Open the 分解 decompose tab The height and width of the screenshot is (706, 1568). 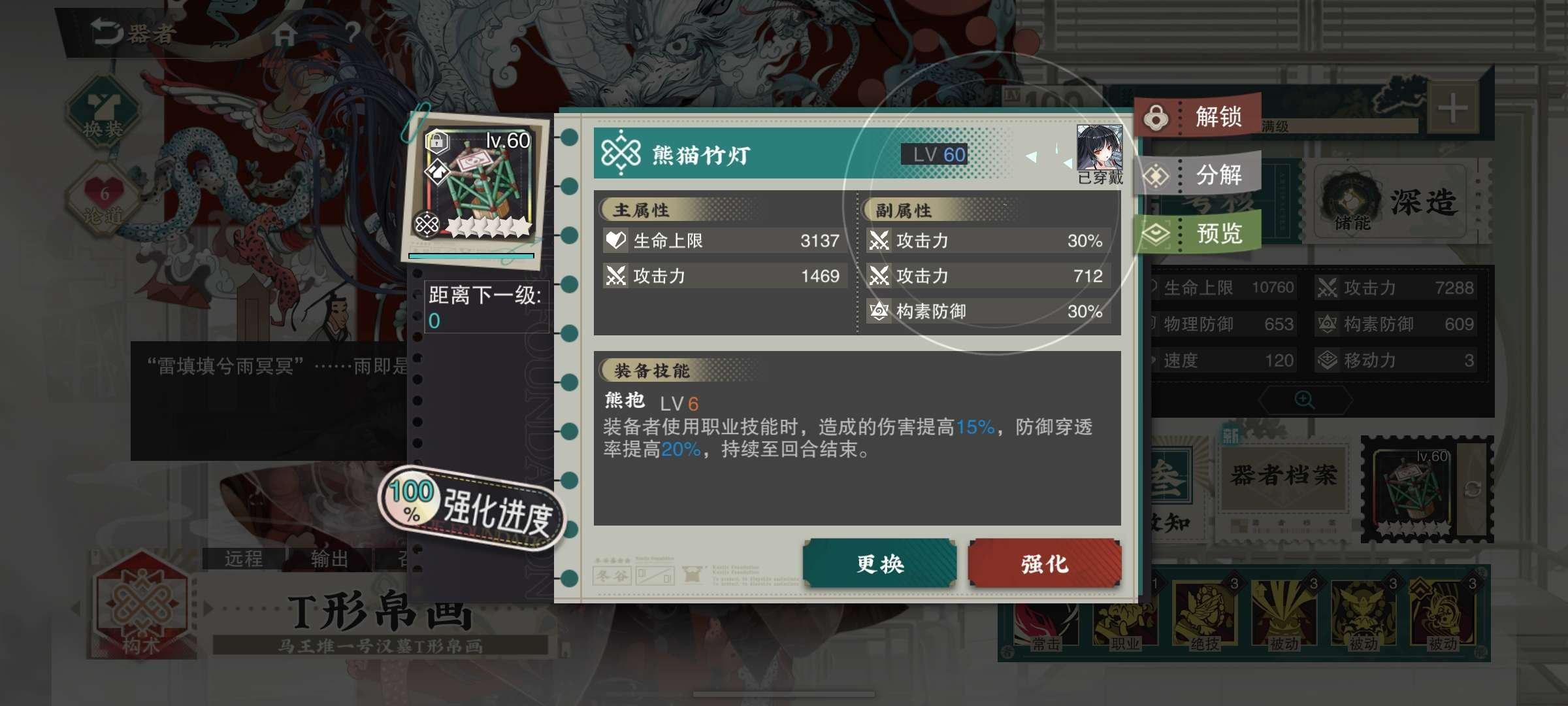pos(1198,175)
